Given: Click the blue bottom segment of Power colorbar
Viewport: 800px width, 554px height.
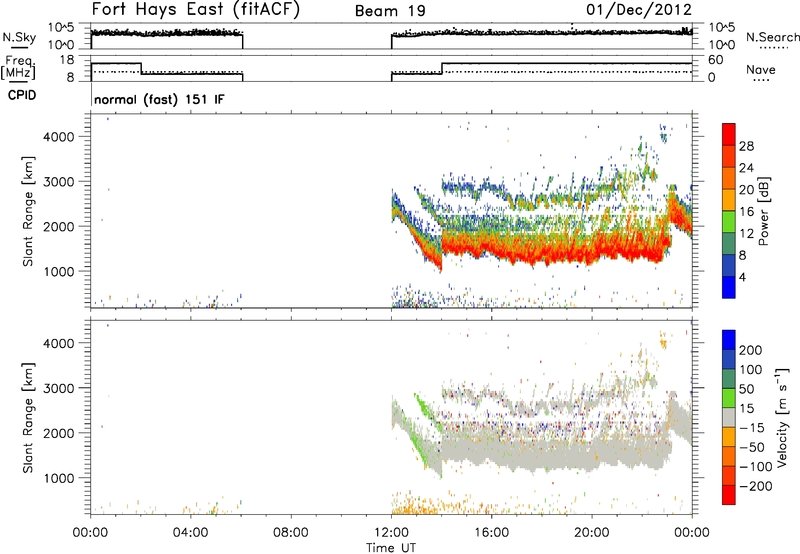Looking at the screenshot, I should tap(729, 287).
